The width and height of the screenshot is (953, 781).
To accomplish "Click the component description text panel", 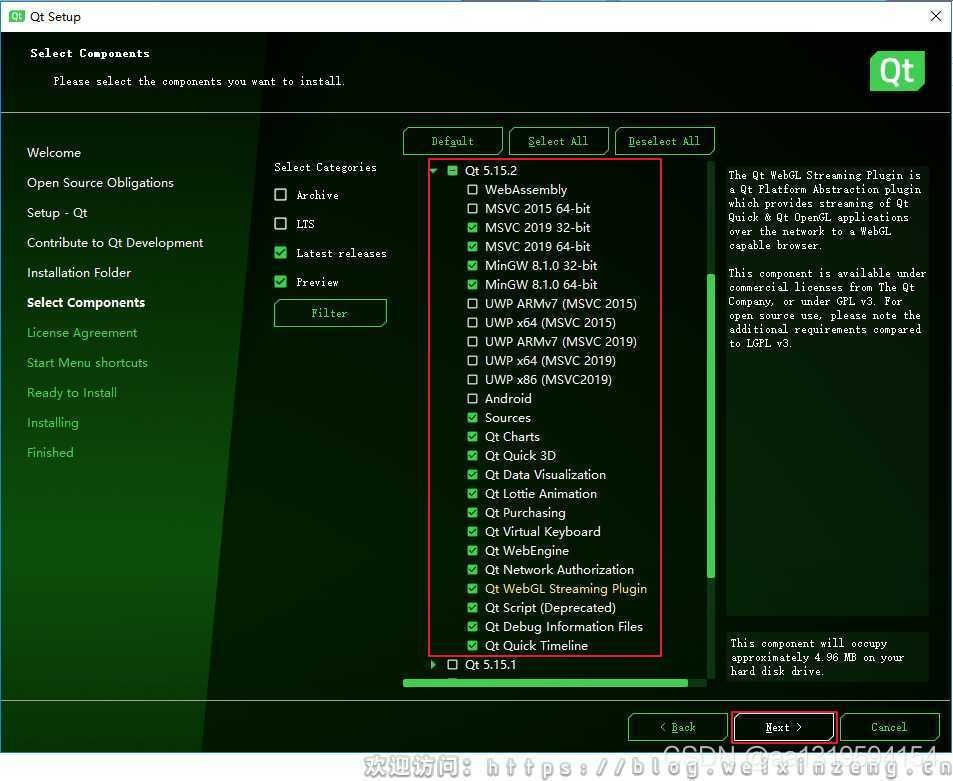I will point(827,391).
